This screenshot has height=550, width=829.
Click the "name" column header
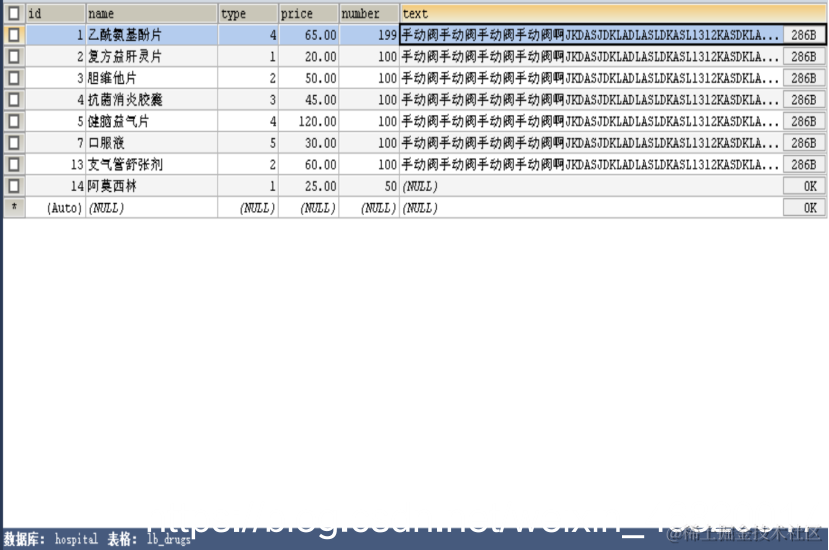coord(152,13)
